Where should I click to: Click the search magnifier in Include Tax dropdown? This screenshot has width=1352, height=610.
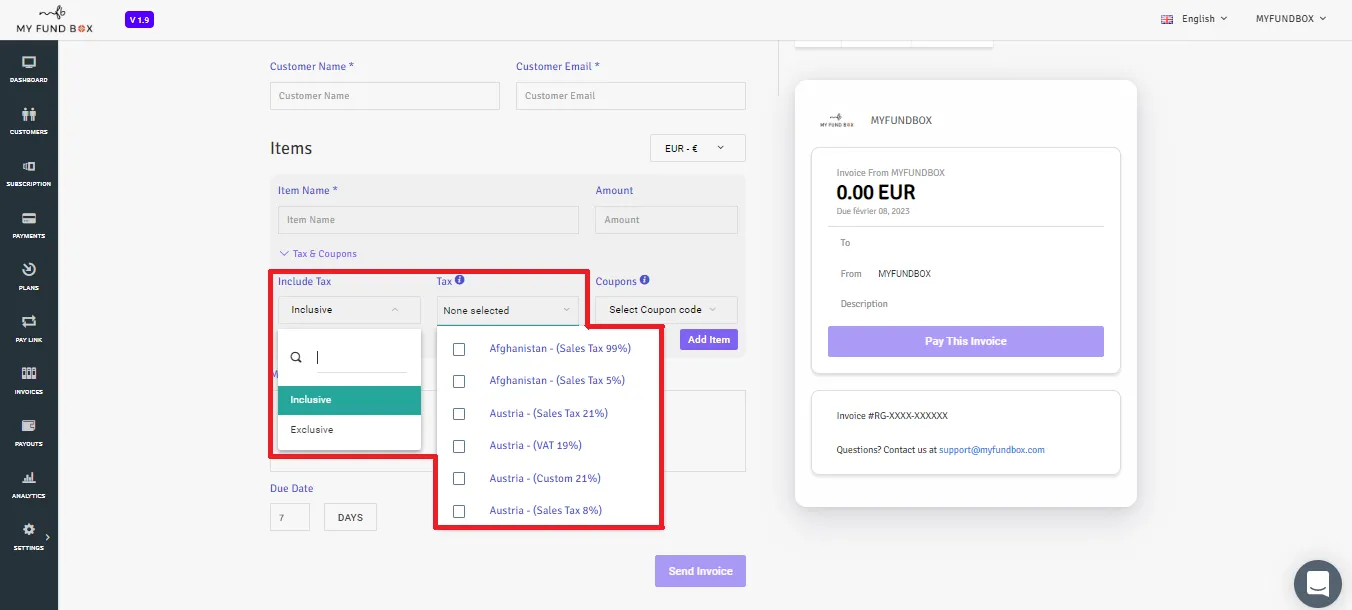pyautogui.click(x=296, y=357)
